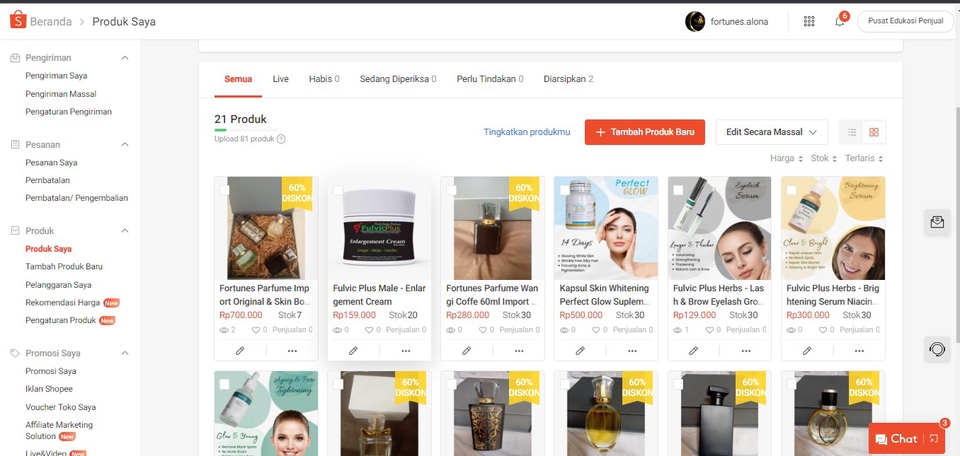Switch to Perlu Tindakan tab
Screen dimensions: 960x456
[x=490, y=79]
